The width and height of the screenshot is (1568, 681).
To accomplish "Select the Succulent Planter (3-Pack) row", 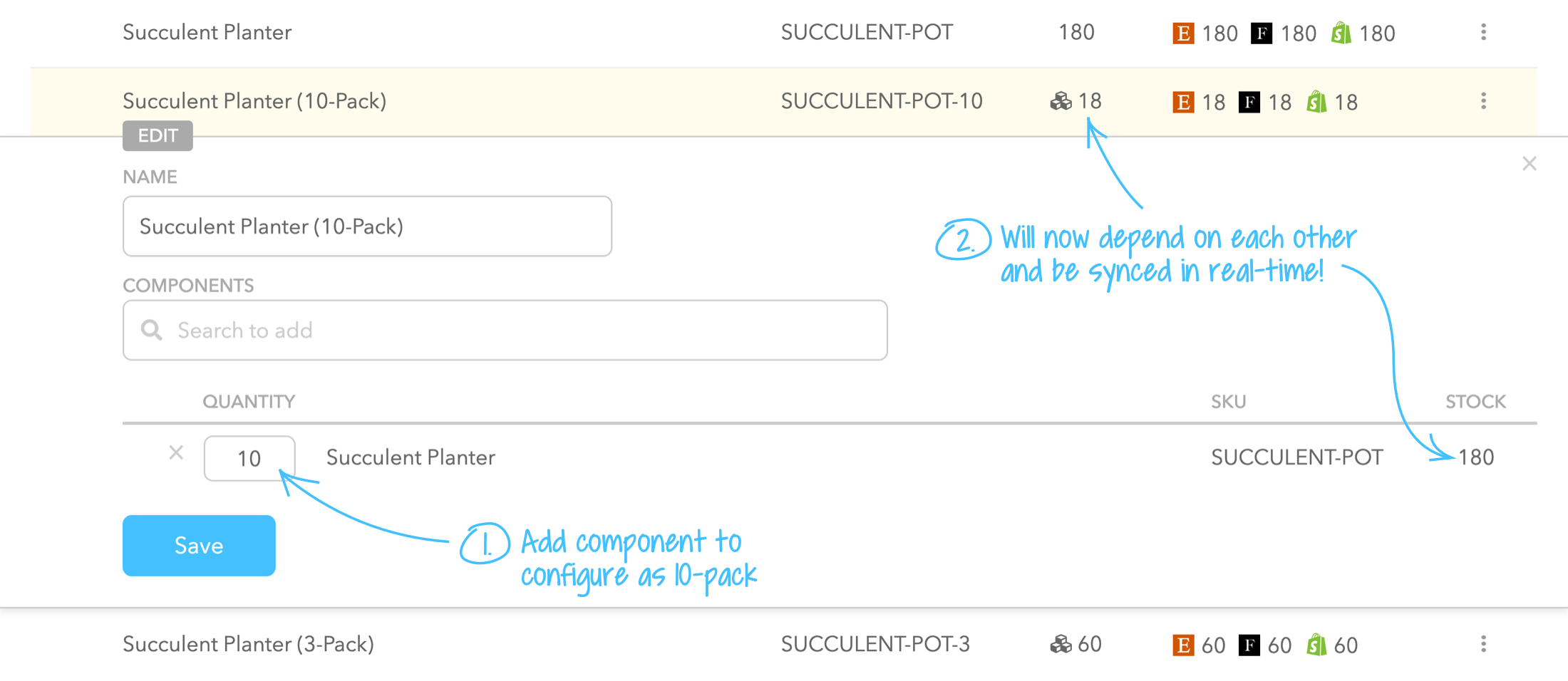I will 784,644.
